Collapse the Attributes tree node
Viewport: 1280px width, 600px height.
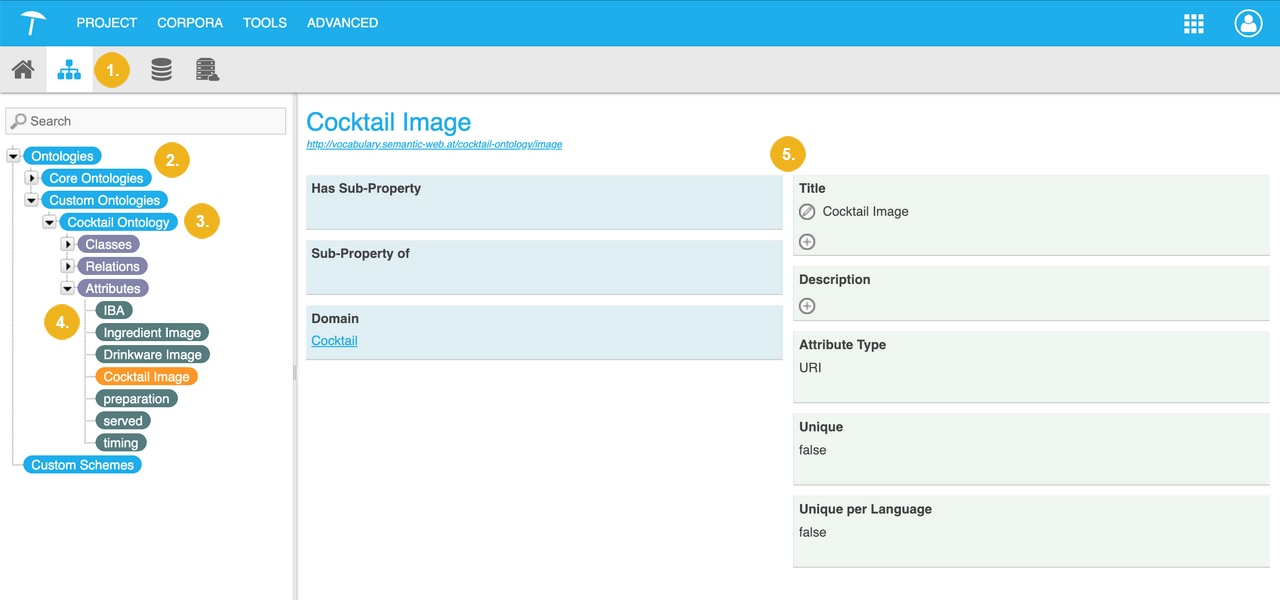point(68,288)
